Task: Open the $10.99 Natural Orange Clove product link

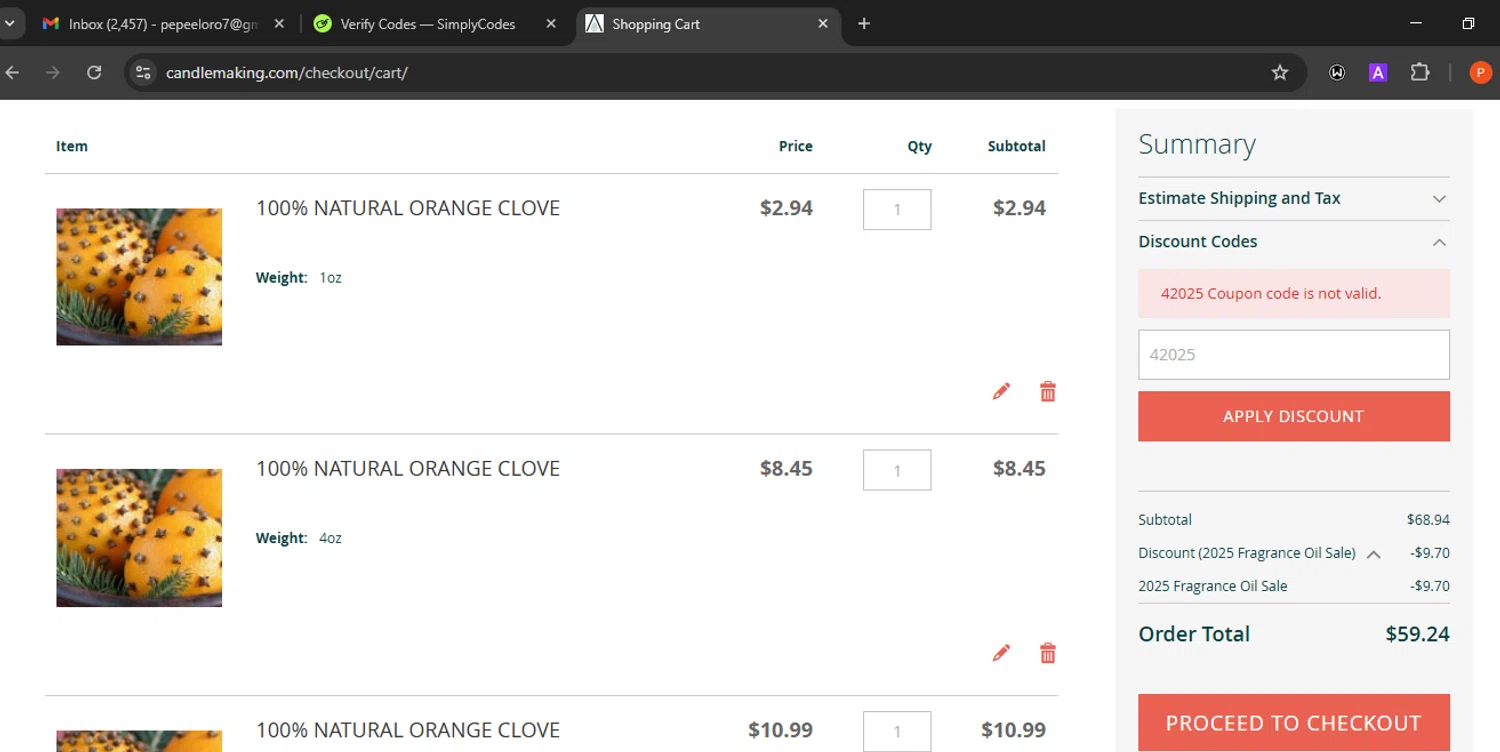Action: coord(408,730)
